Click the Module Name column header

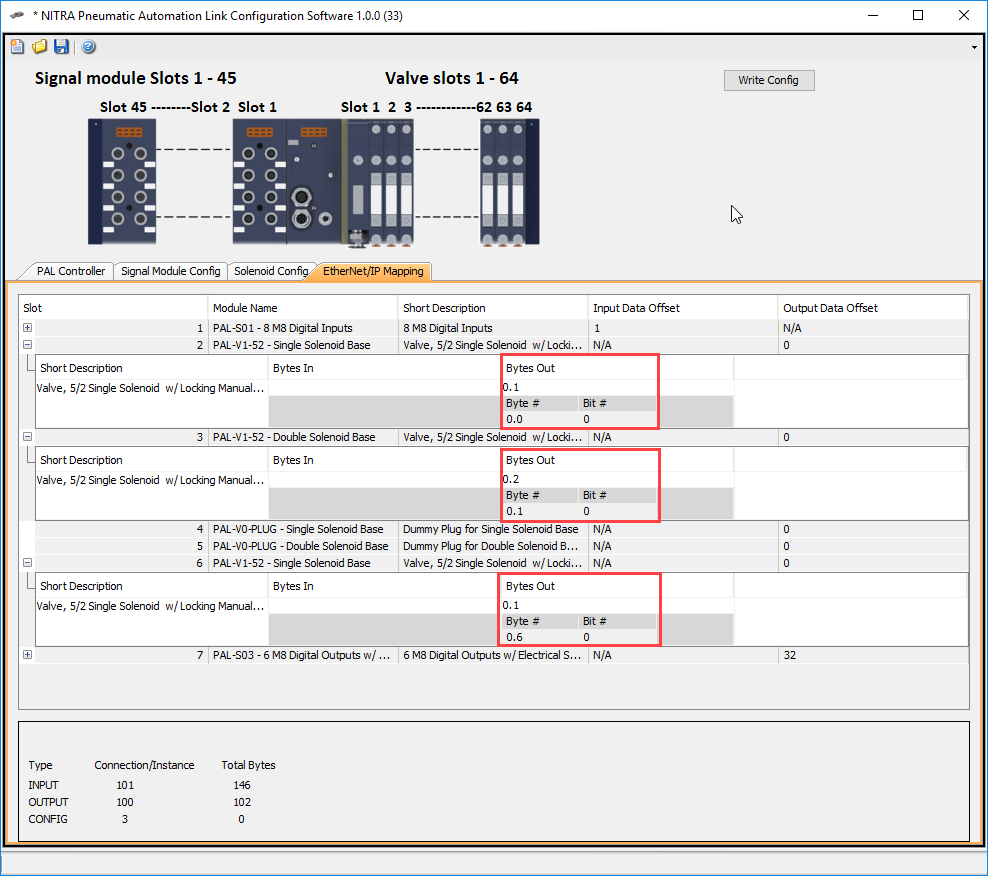302,308
